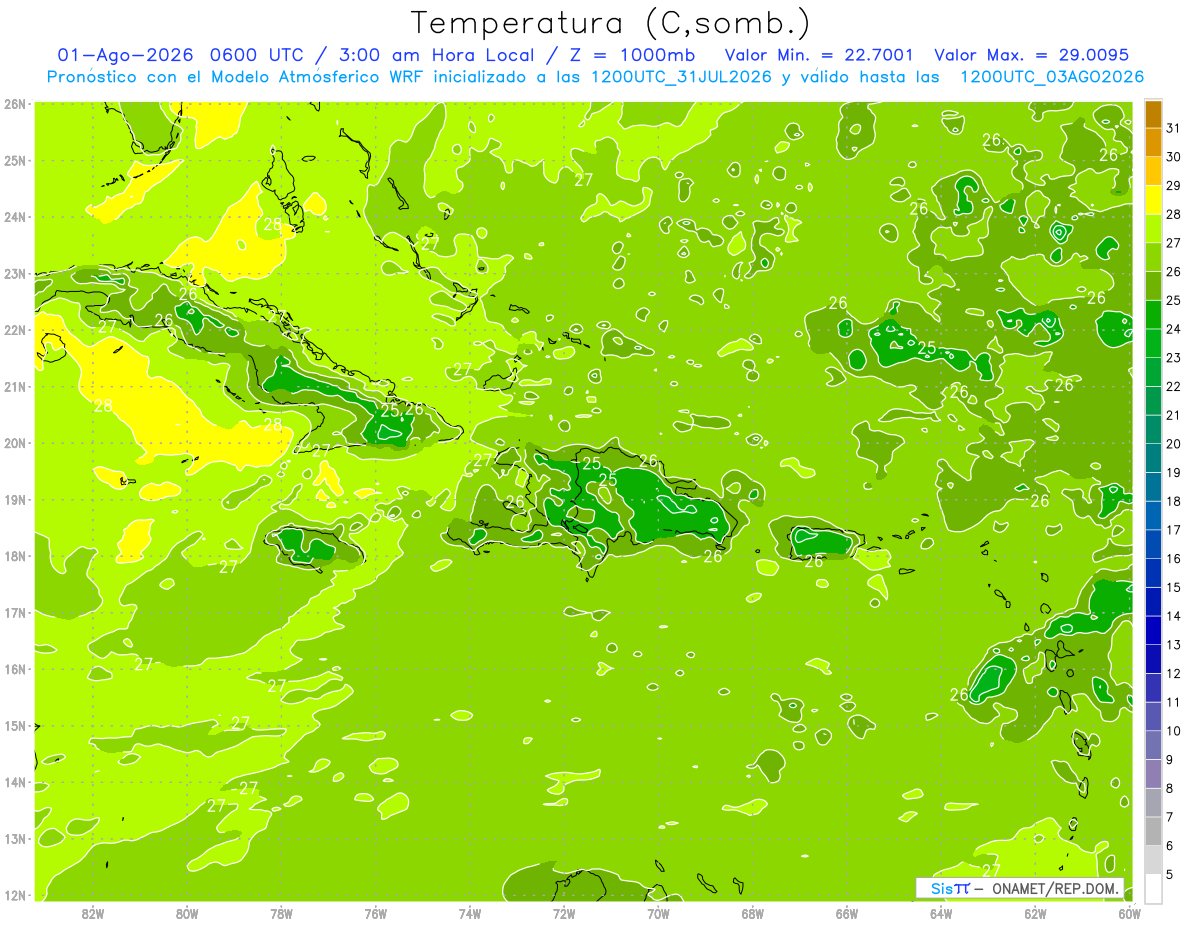Click the '30' value on color scale
Screen dimensions: 1200x927
pyautogui.click(x=1174, y=157)
